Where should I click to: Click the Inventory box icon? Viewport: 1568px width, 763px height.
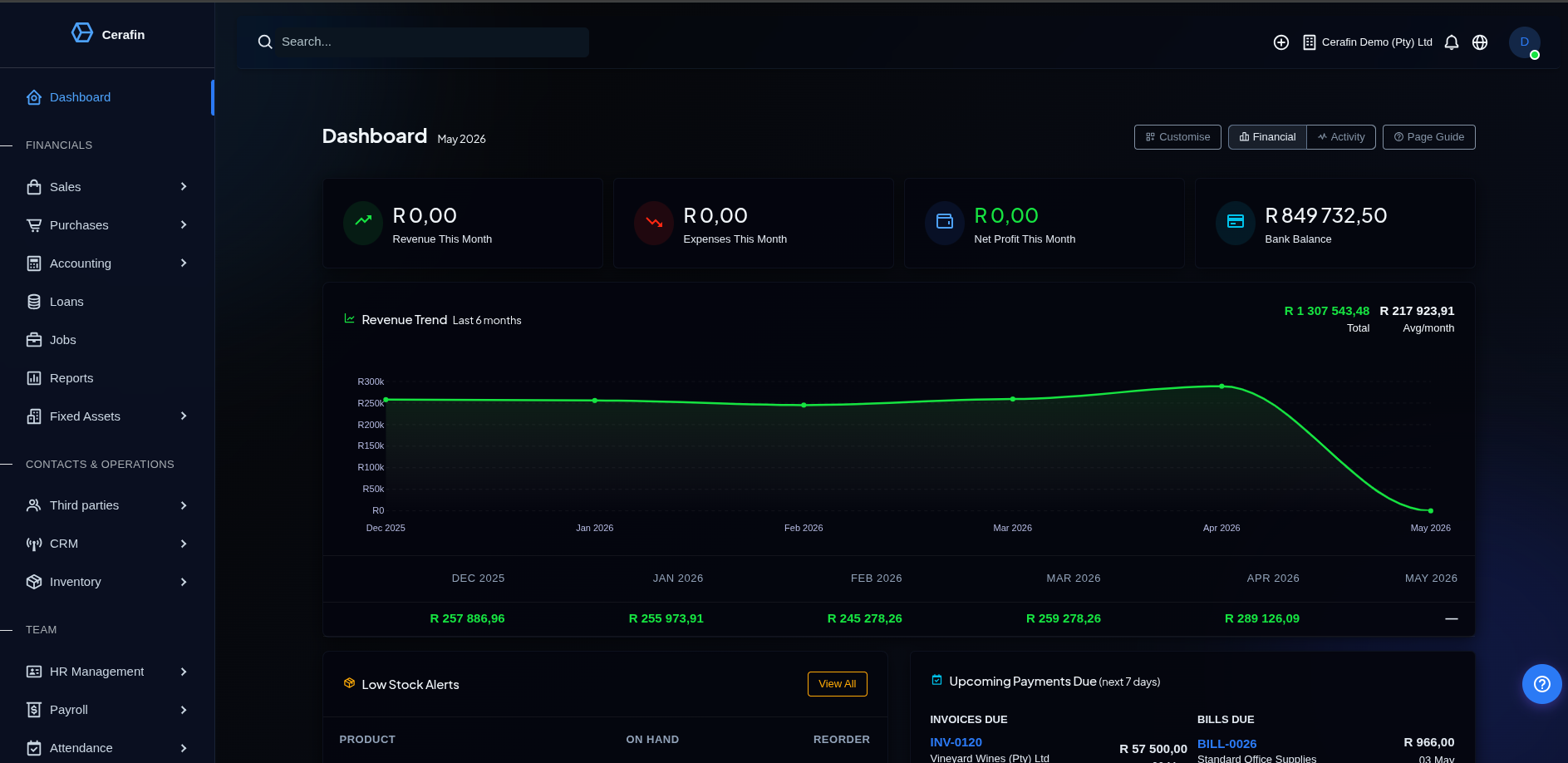click(34, 582)
